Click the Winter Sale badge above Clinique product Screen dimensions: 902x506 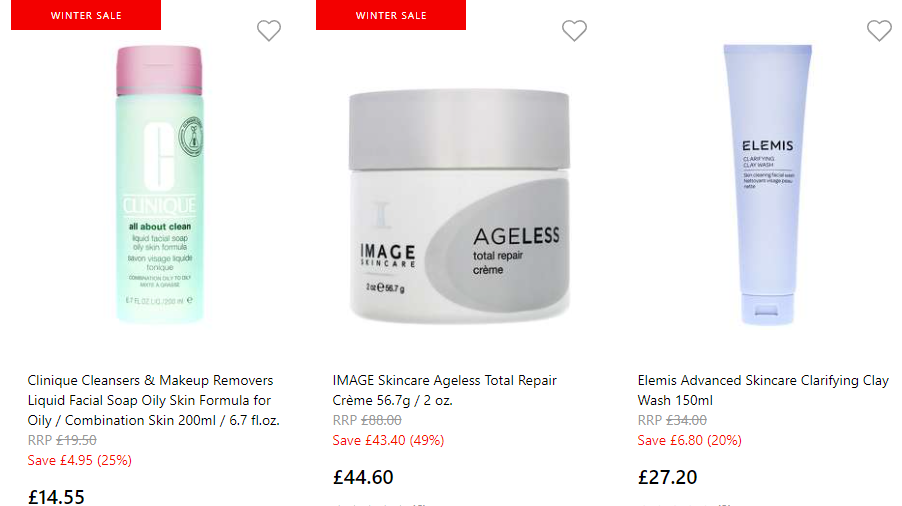[86, 15]
